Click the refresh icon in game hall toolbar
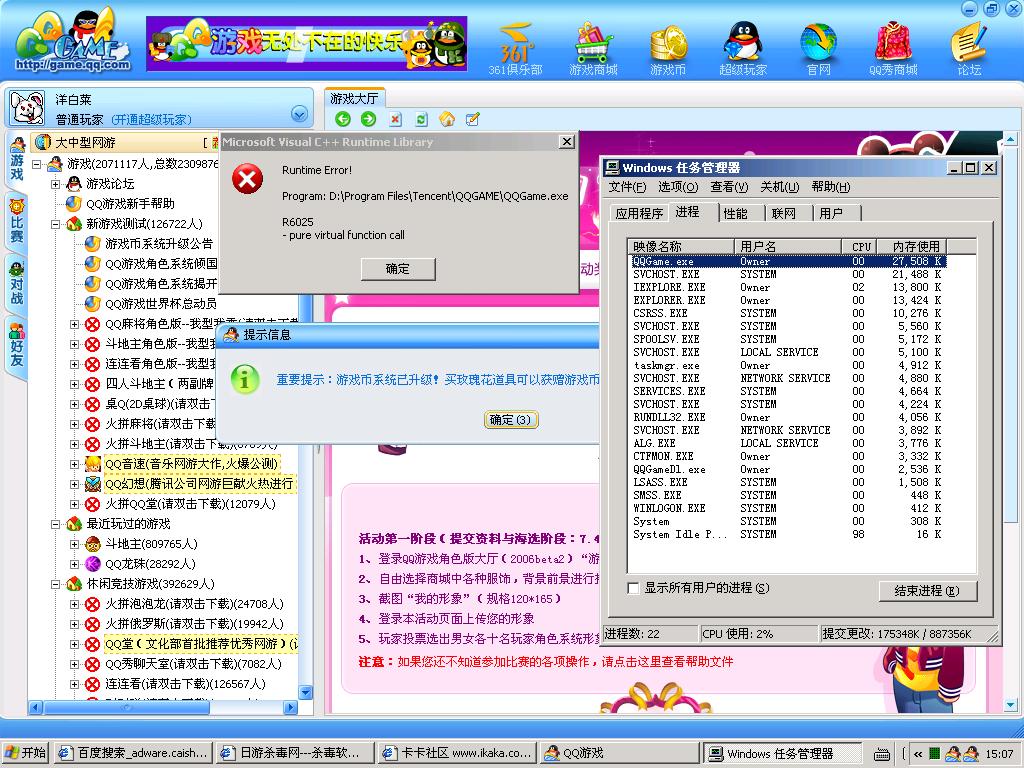The width and height of the screenshot is (1024, 768). click(421, 119)
